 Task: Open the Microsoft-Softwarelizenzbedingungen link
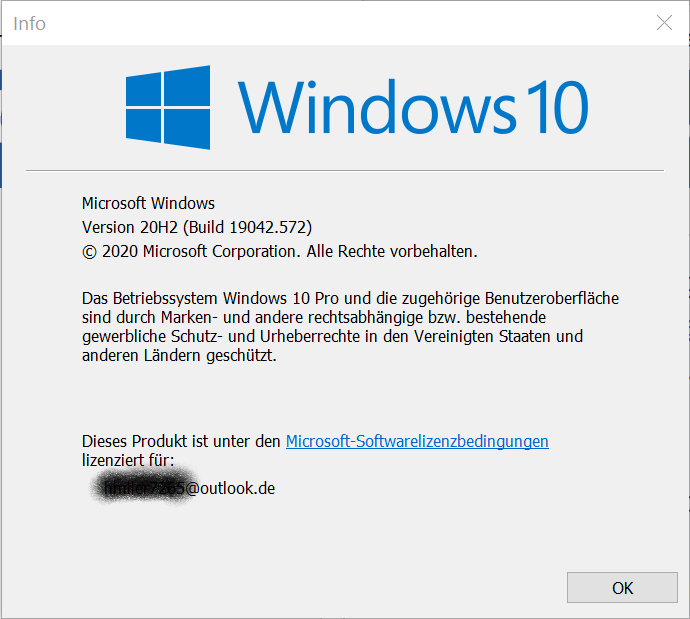click(x=417, y=441)
